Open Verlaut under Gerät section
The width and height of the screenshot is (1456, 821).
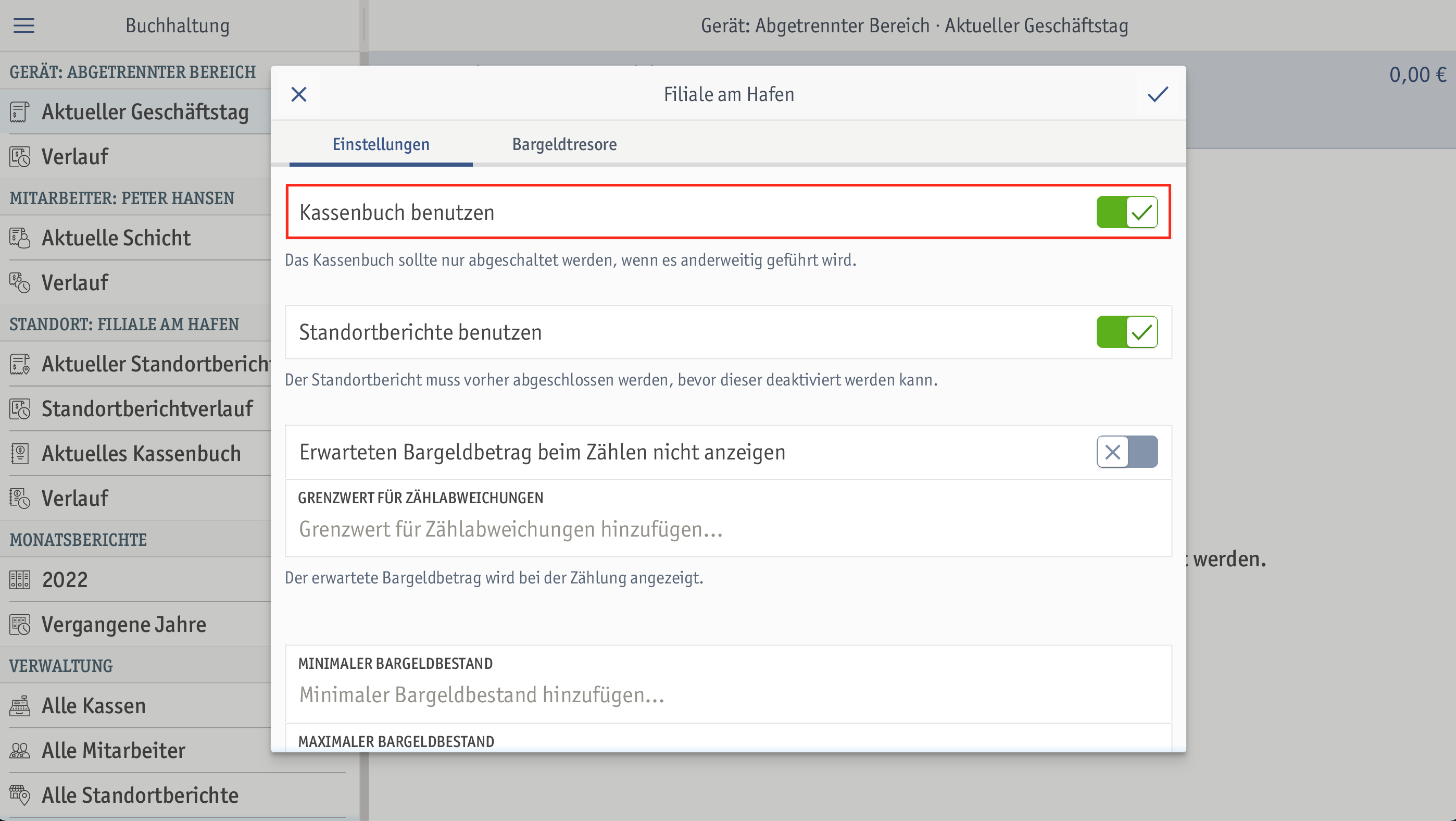74,157
